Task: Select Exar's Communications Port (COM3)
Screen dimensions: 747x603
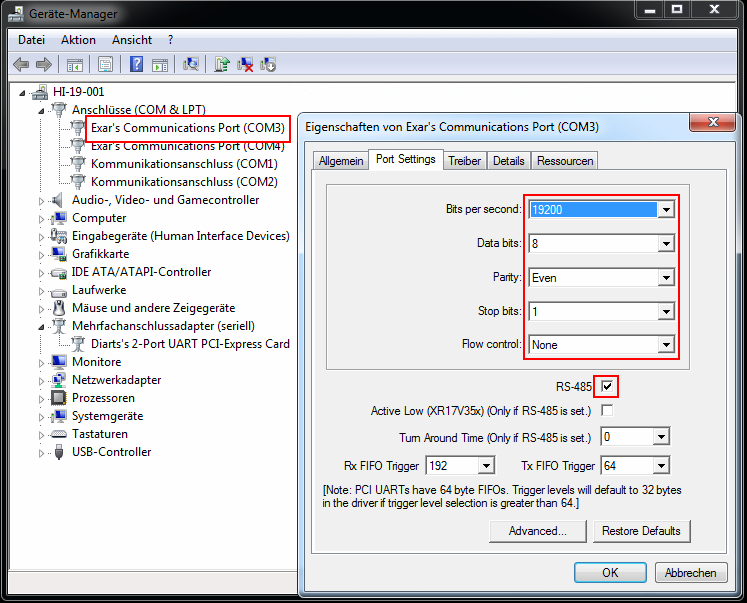Action: click(x=188, y=128)
